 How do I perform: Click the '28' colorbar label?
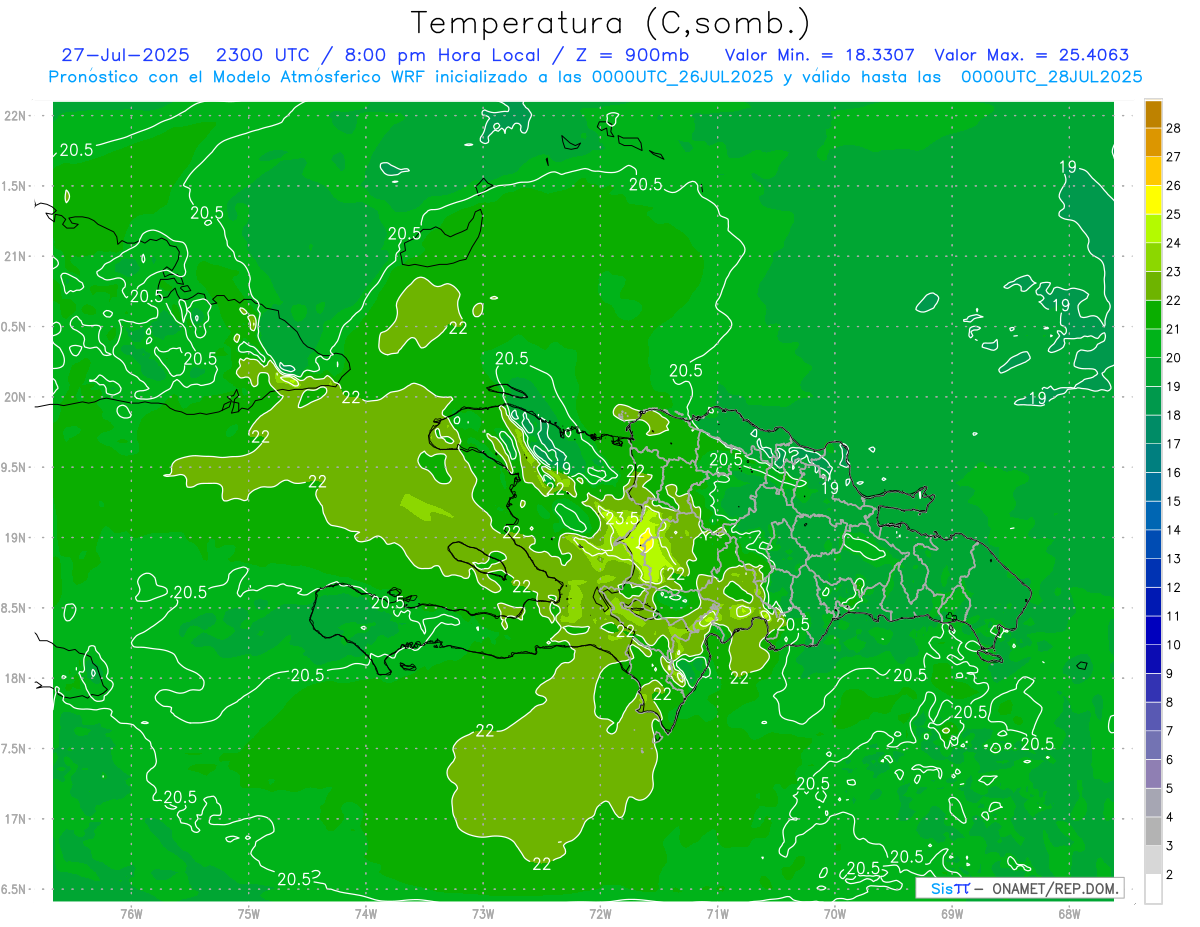[1173, 127]
